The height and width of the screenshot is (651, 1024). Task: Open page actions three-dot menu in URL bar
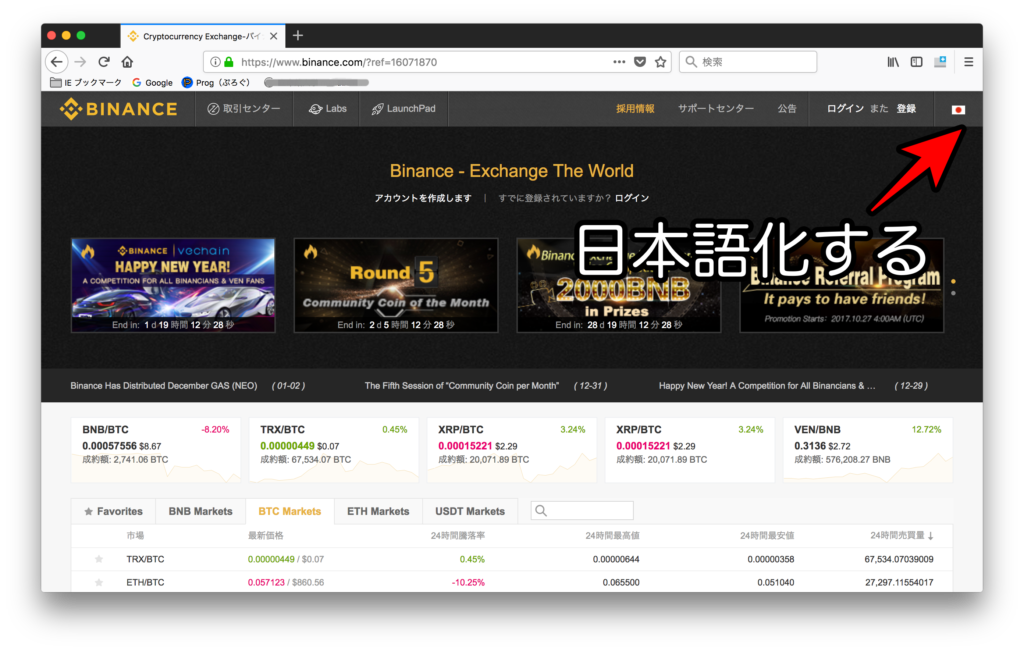pos(619,62)
